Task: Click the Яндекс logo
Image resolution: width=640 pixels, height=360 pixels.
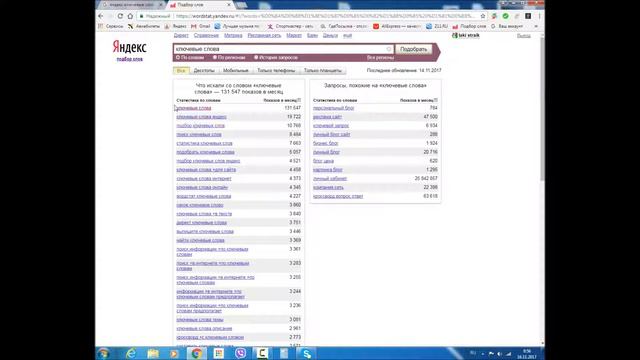Action: pos(129,47)
